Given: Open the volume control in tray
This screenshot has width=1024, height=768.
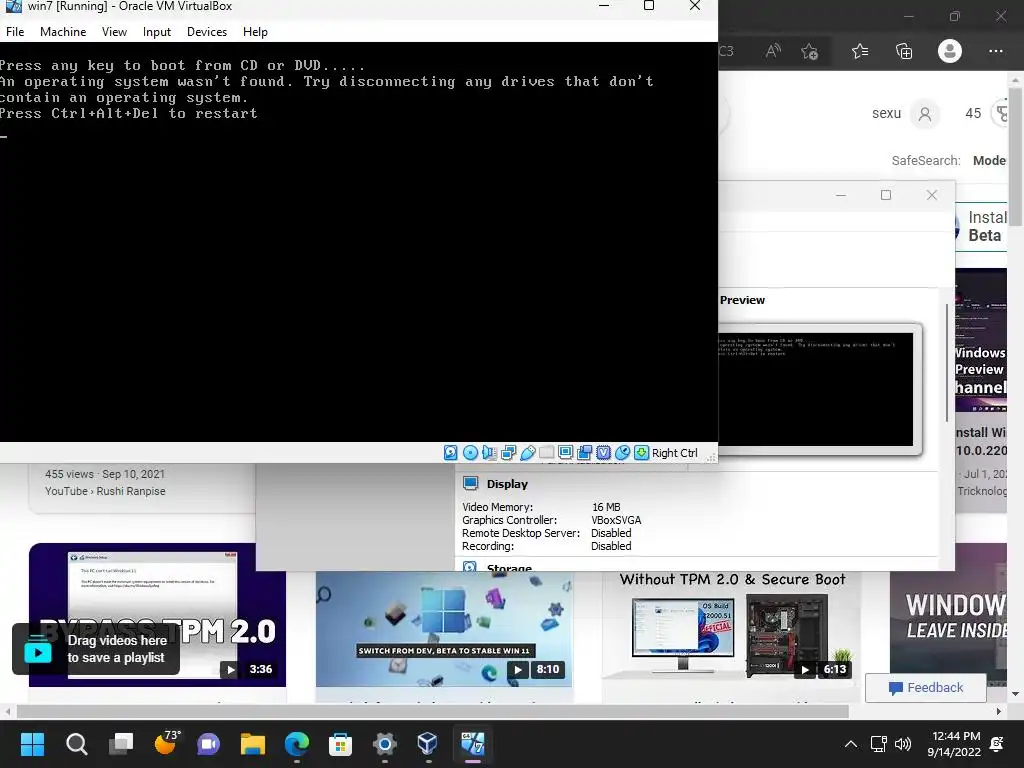Looking at the screenshot, I should tap(903, 744).
